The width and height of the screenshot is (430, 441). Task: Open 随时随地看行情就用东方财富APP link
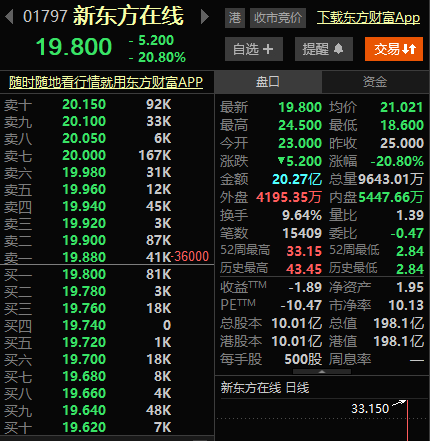(106, 82)
